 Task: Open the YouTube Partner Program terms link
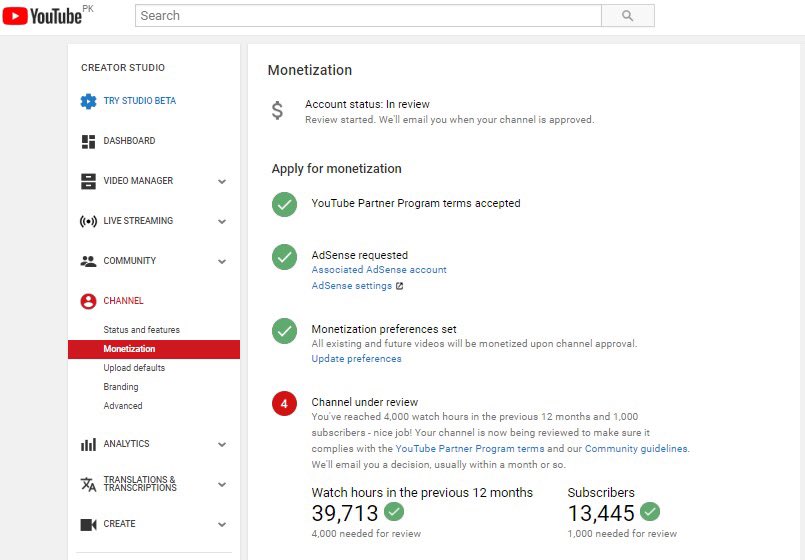click(470, 449)
